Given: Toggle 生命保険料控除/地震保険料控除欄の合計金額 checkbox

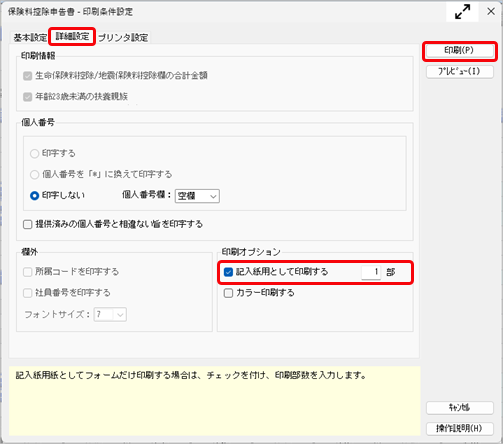Looking at the screenshot, I should tap(27, 76).
